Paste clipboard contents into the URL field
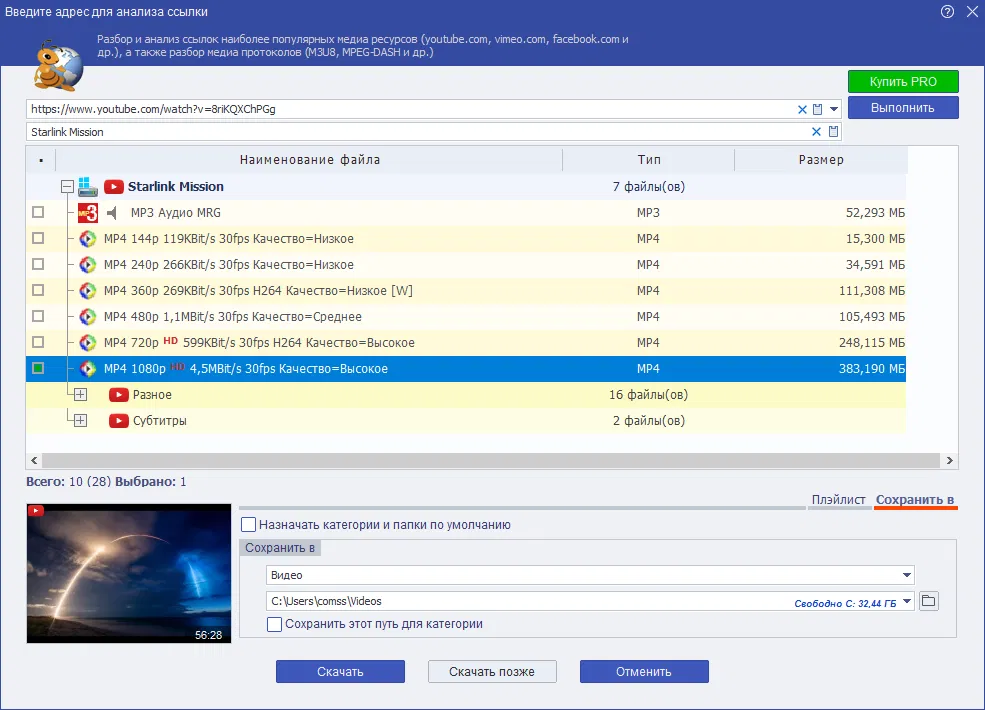The height and width of the screenshot is (710, 985). click(817, 108)
